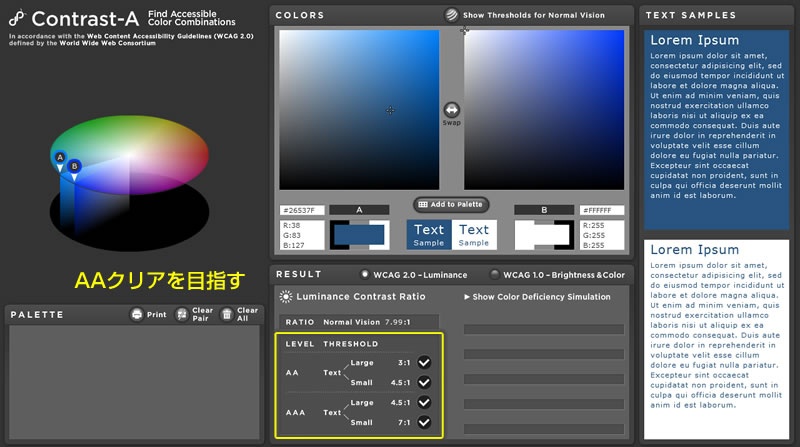Select marker B on the color wheel
This screenshot has height=447, width=800.
pyautogui.click(x=75, y=166)
